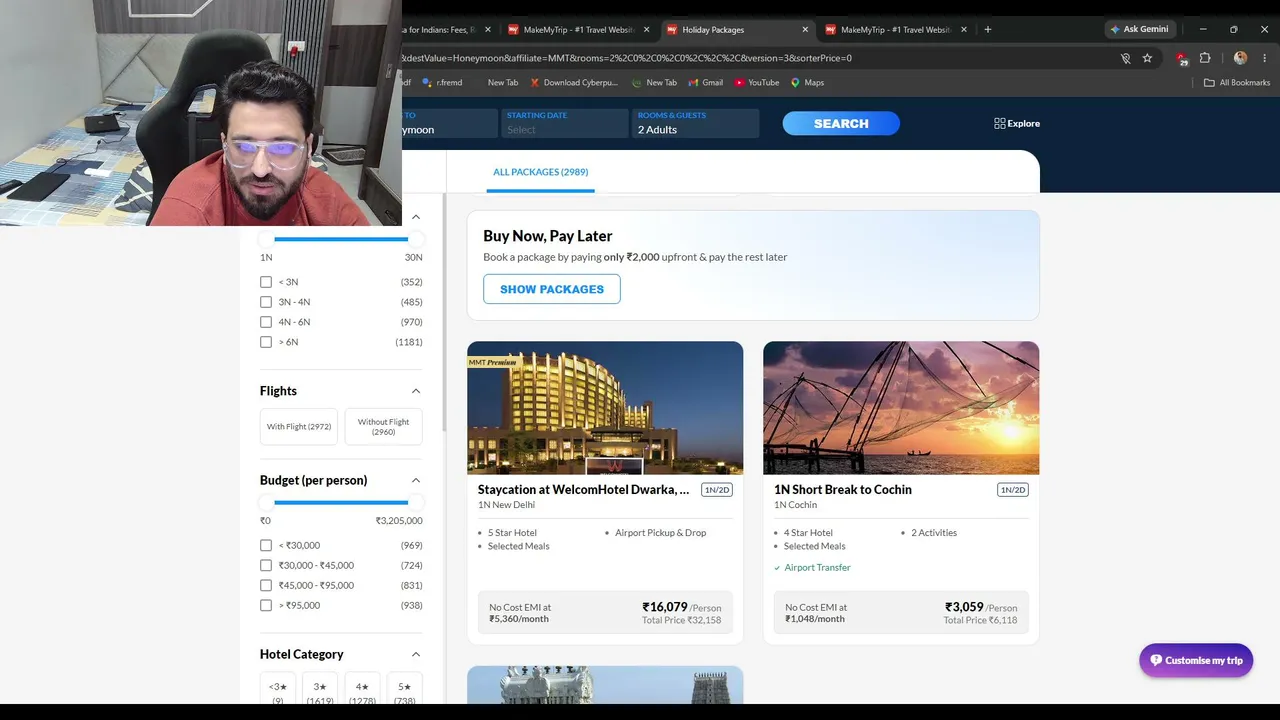1280x720 pixels.
Task: Open the Download Cyberpu... bookmark
Action: (x=574, y=83)
